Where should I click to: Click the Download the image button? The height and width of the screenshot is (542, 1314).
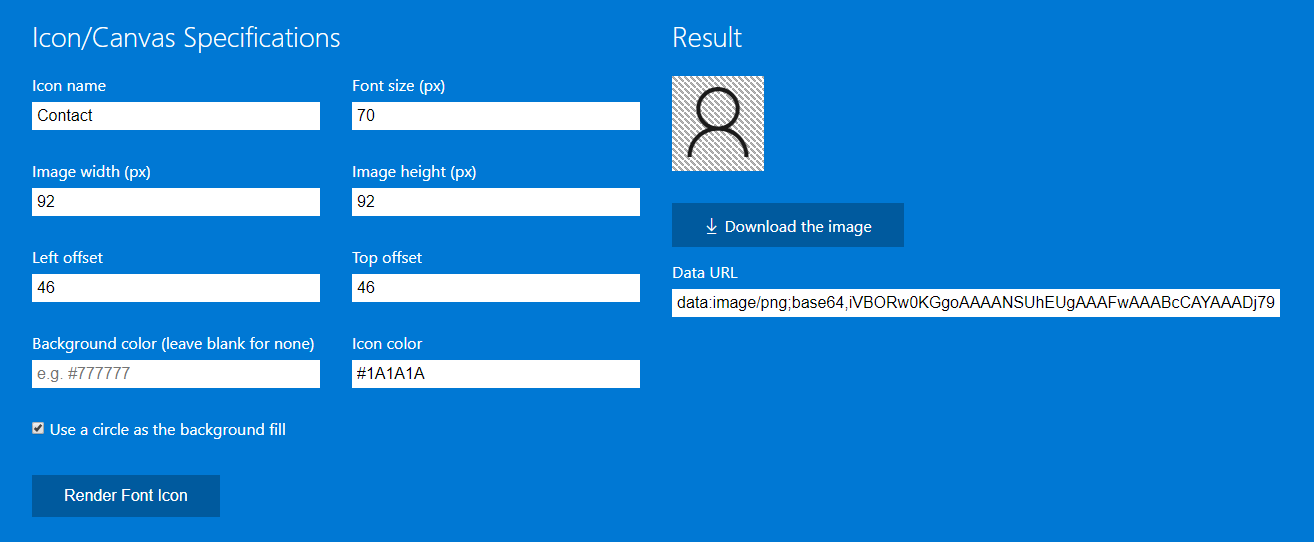pyautogui.click(x=788, y=225)
